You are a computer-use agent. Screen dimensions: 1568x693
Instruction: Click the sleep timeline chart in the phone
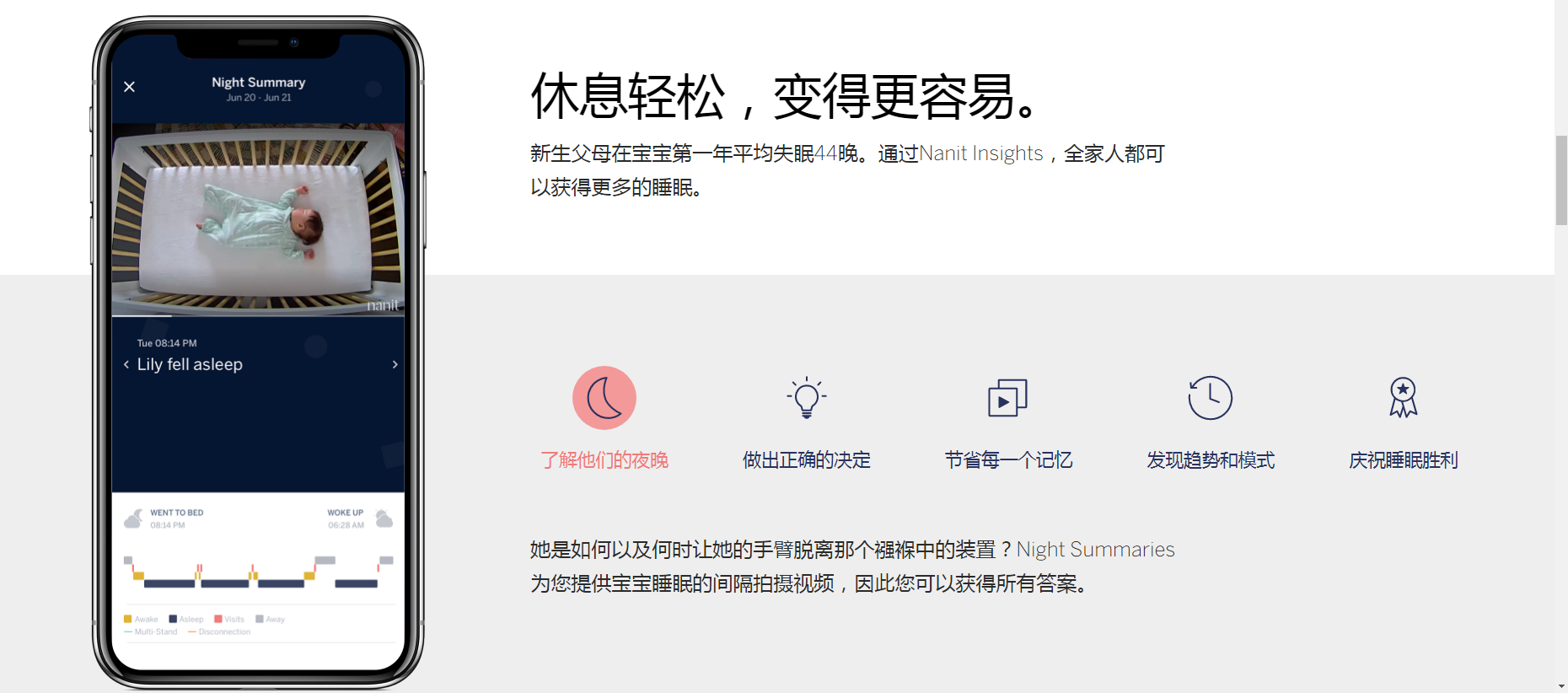point(258,572)
